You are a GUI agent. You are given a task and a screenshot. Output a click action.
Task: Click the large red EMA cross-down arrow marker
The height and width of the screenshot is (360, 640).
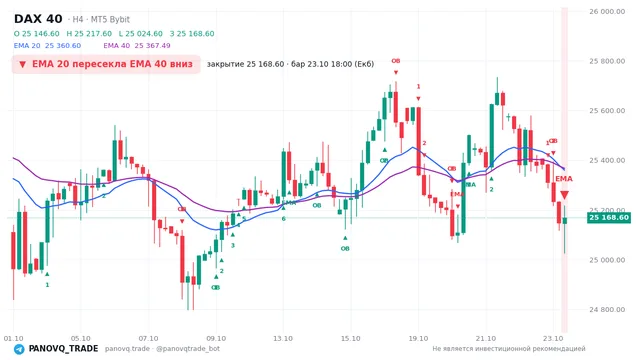[564, 195]
